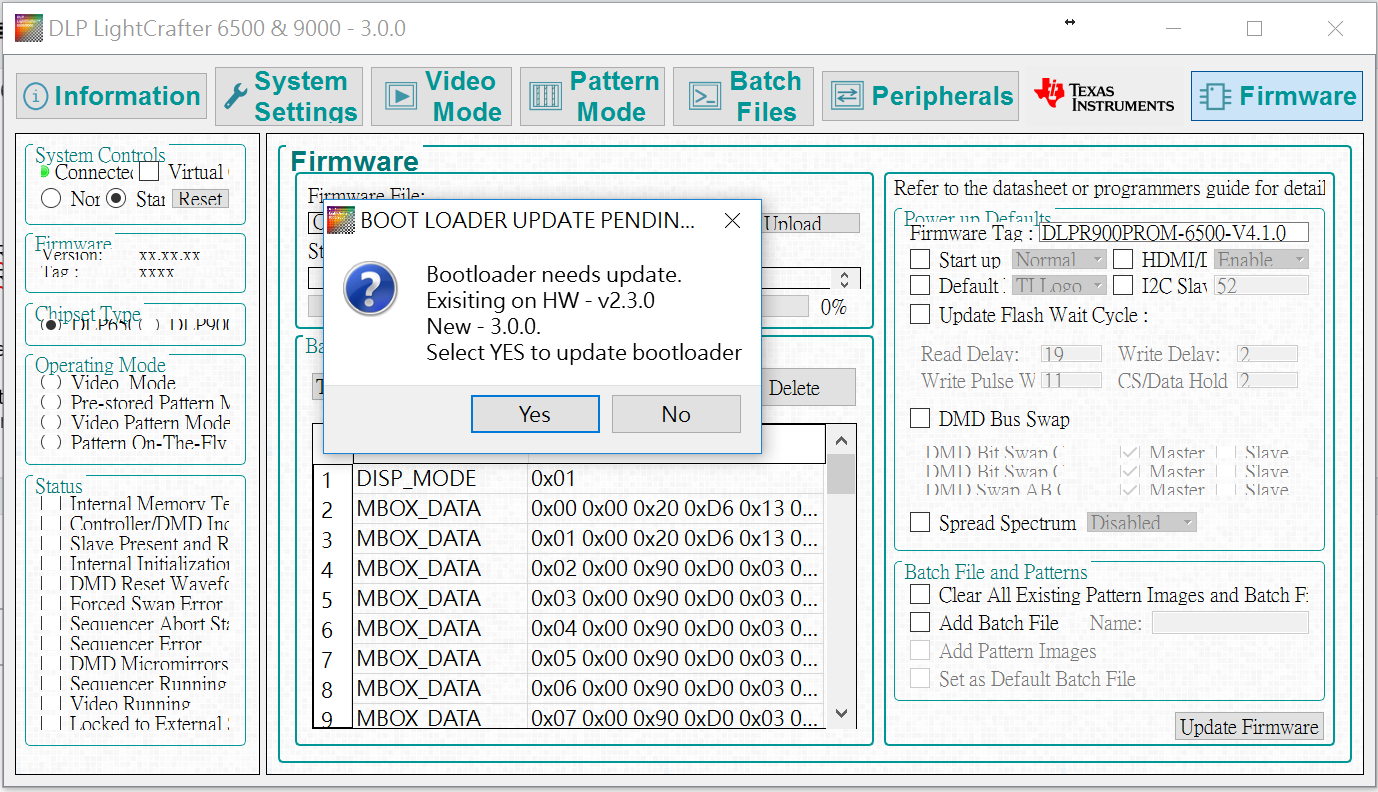Click the Upload button

pos(811,224)
